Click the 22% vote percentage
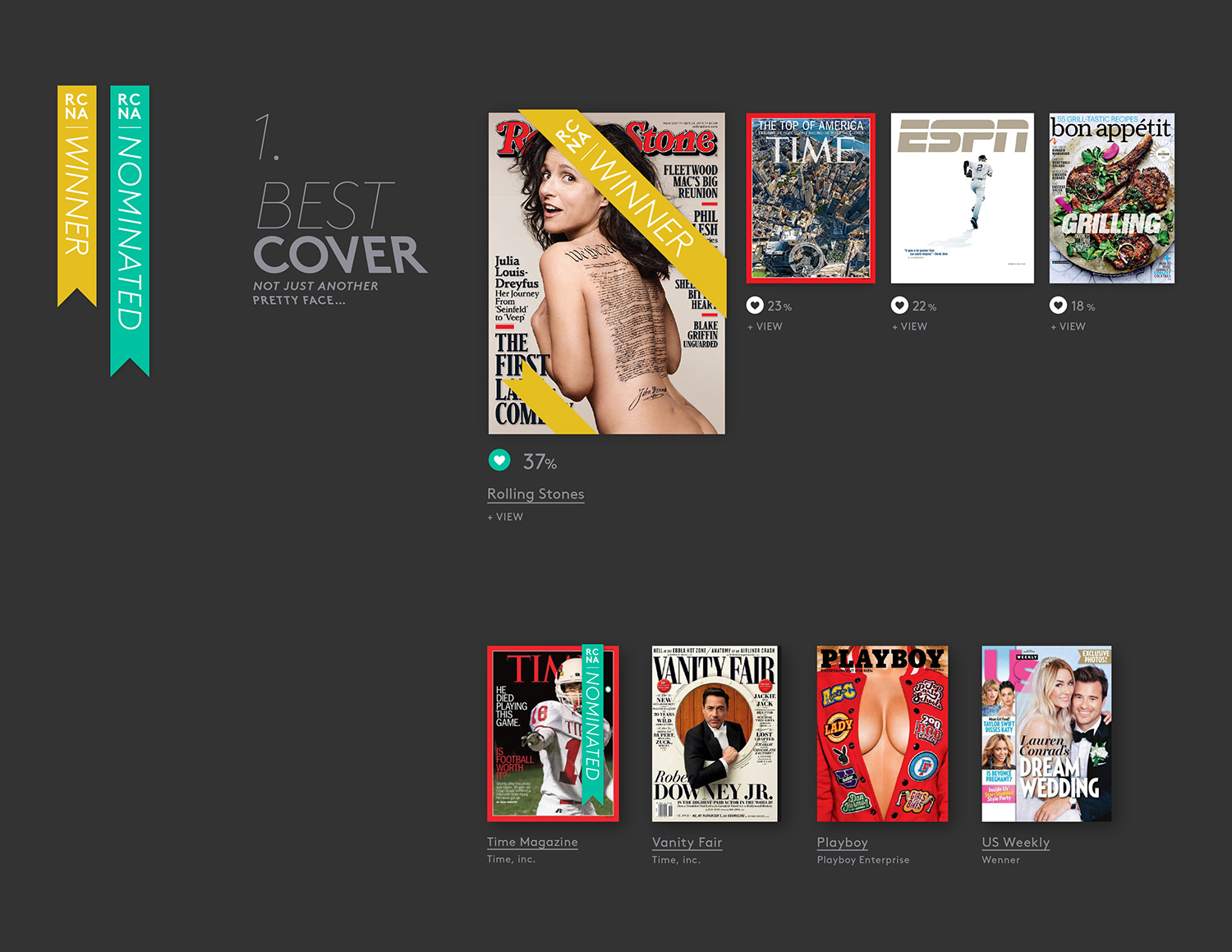Screen dimensions: 1232x952 pyautogui.click(x=924, y=306)
